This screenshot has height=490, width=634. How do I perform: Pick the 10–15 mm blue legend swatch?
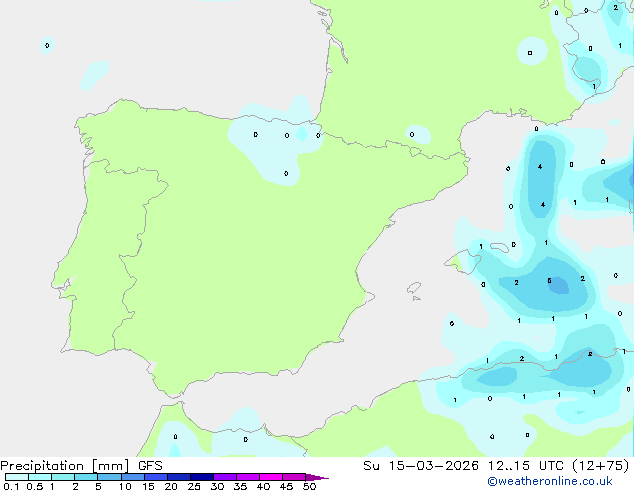(x=133, y=477)
